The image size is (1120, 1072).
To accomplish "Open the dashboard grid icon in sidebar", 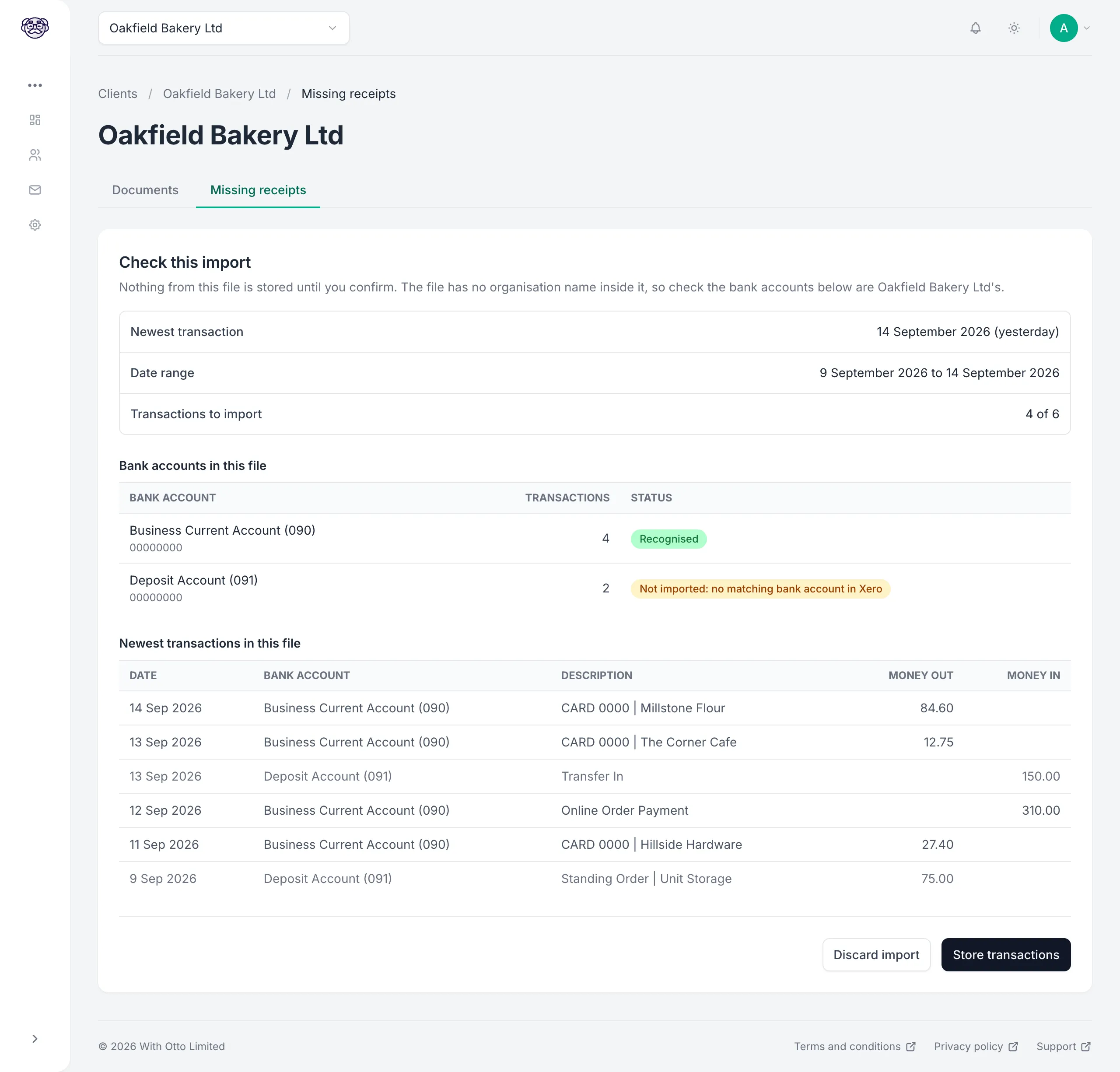I will click(x=35, y=120).
